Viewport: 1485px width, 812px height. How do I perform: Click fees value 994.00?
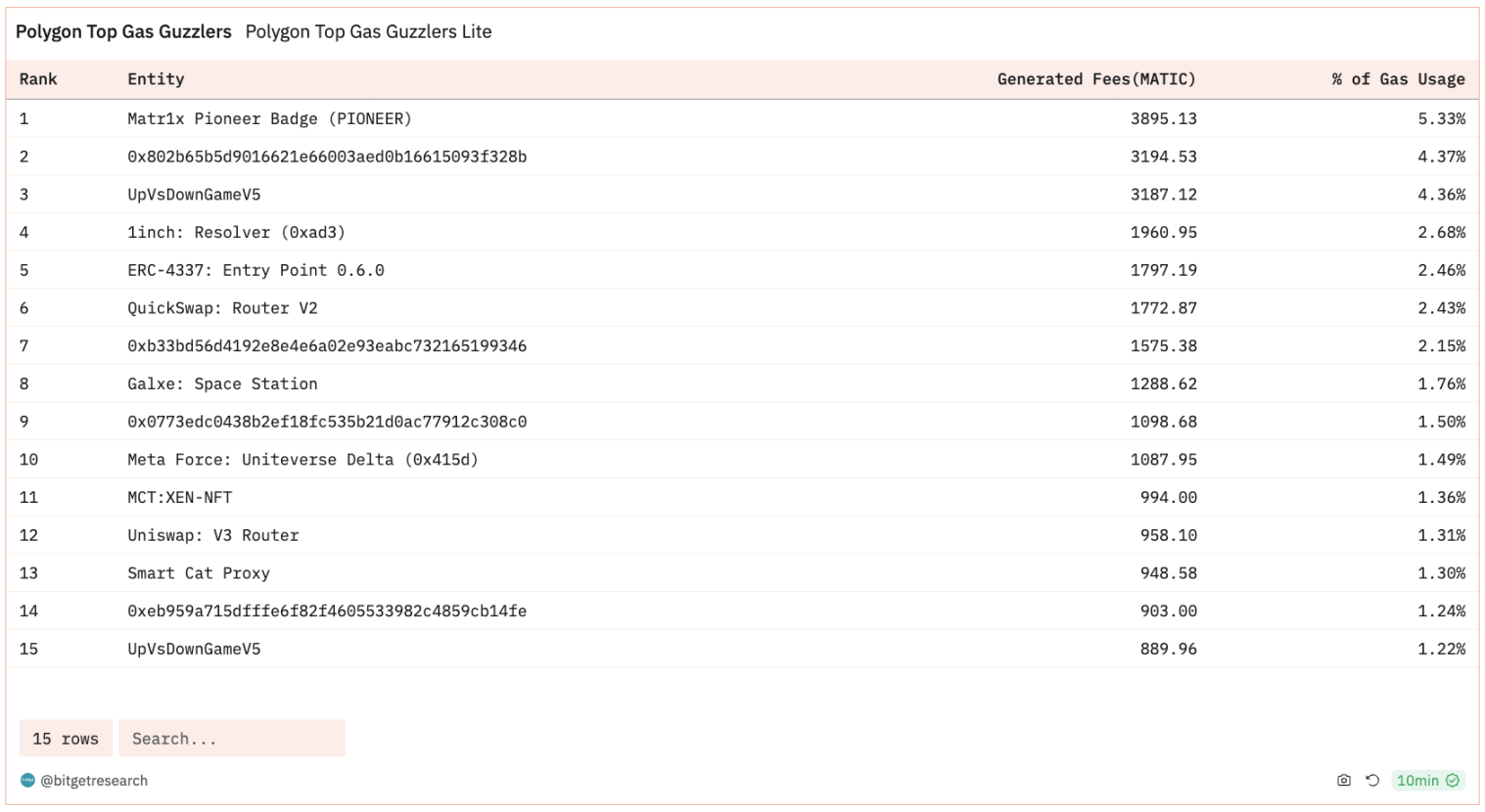1168,497
